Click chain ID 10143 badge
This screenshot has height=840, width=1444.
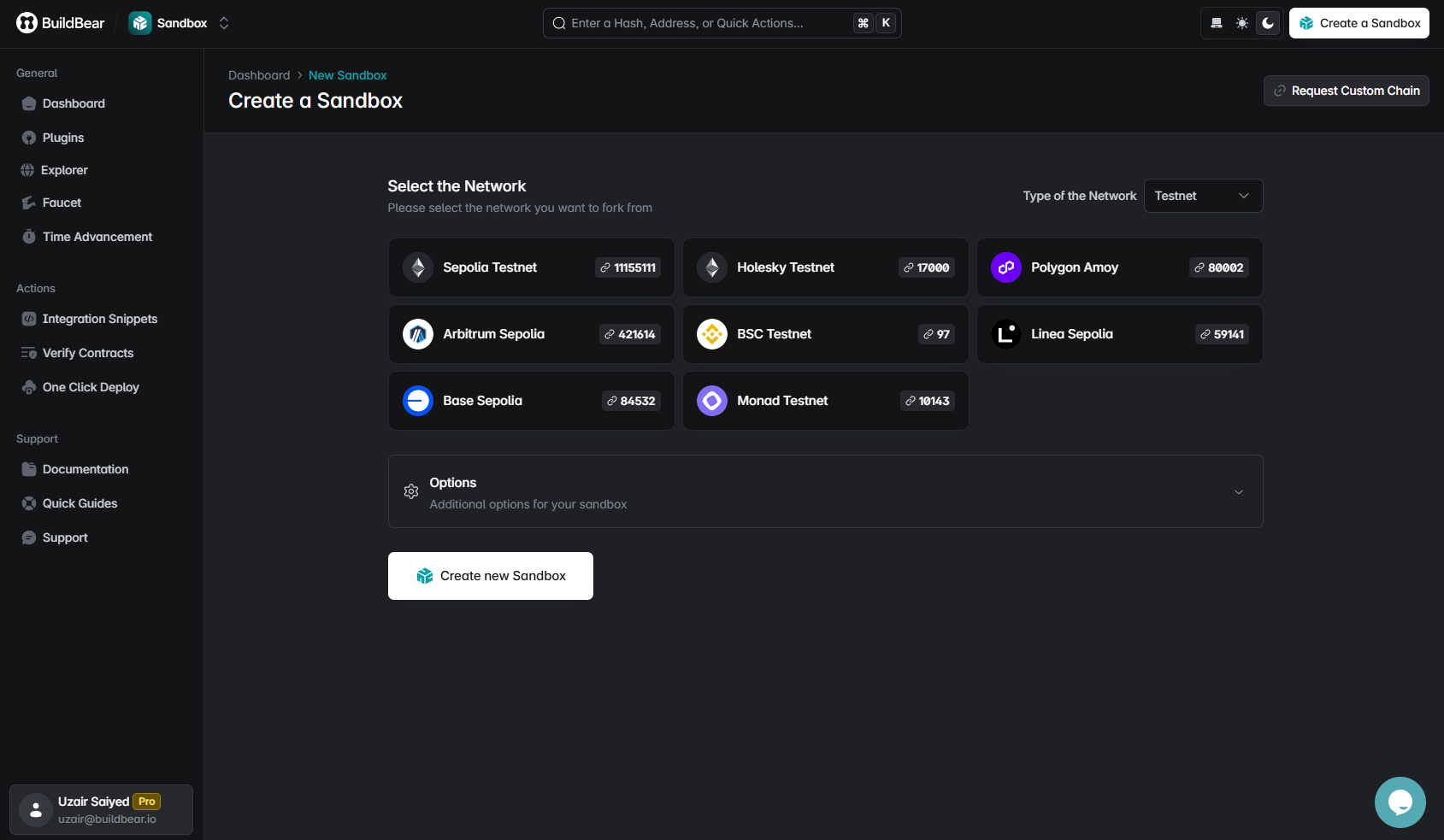(927, 401)
